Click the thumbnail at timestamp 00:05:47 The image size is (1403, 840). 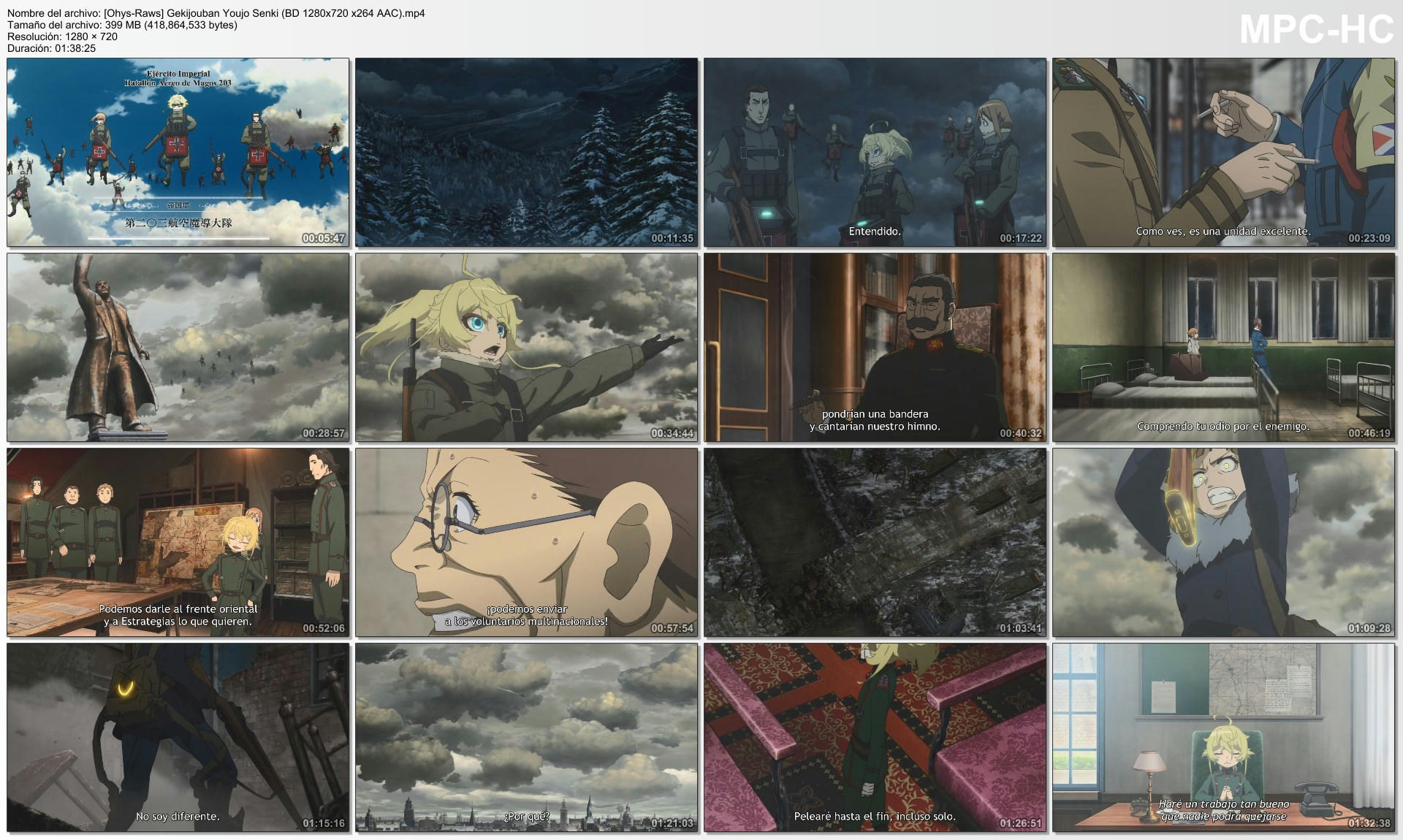tap(178, 152)
